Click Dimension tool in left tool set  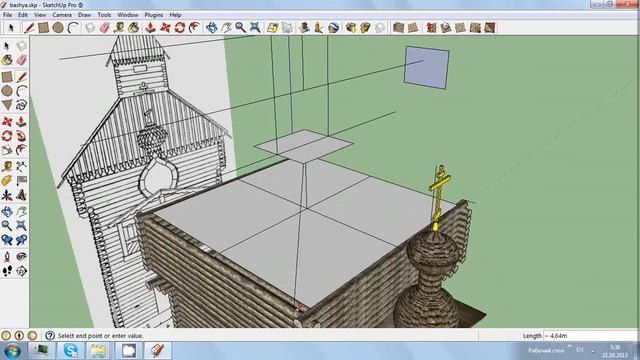[21, 166]
